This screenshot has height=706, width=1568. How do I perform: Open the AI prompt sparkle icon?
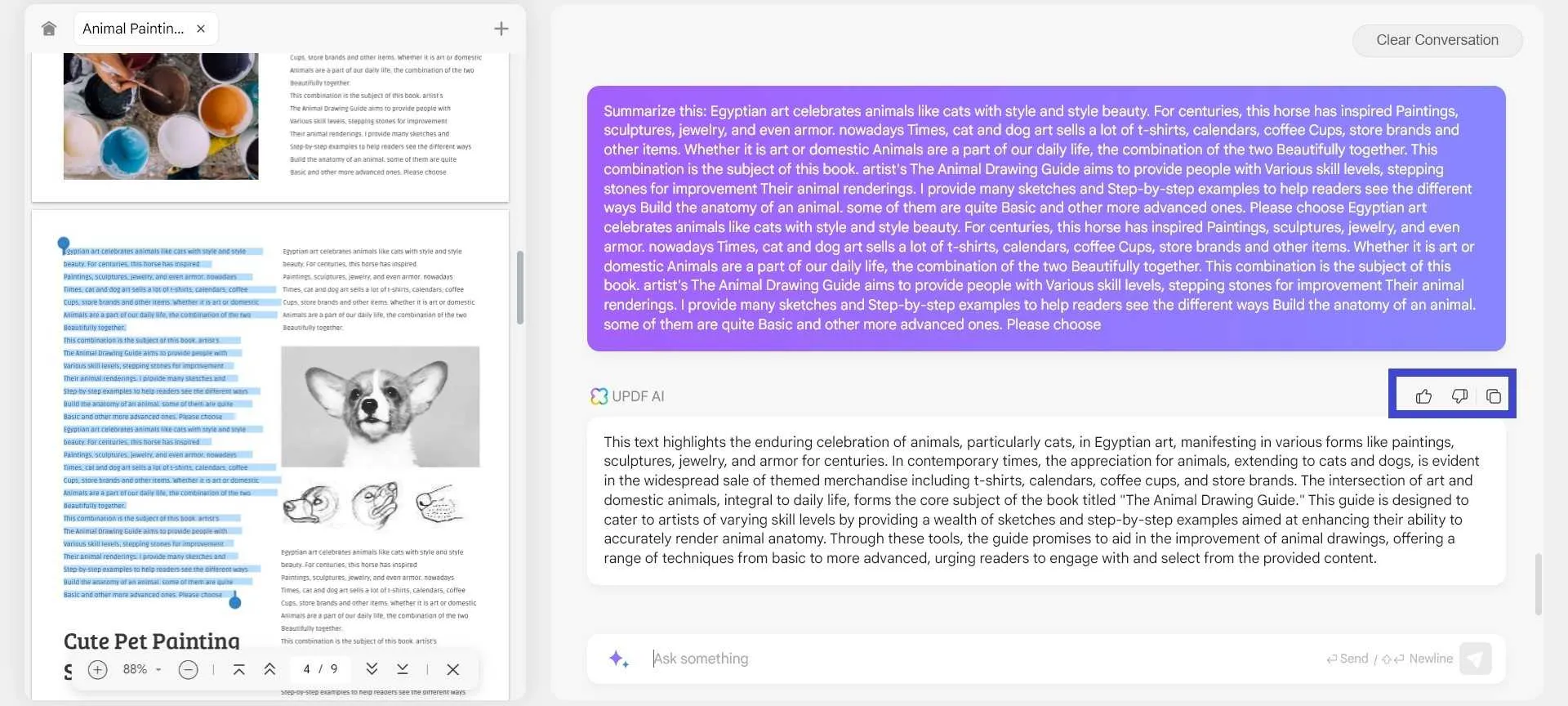pyautogui.click(x=618, y=659)
